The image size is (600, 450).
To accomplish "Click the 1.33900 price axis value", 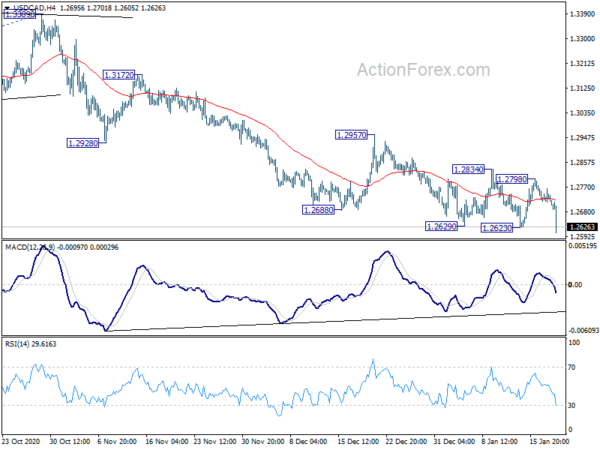I will click(582, 14).
